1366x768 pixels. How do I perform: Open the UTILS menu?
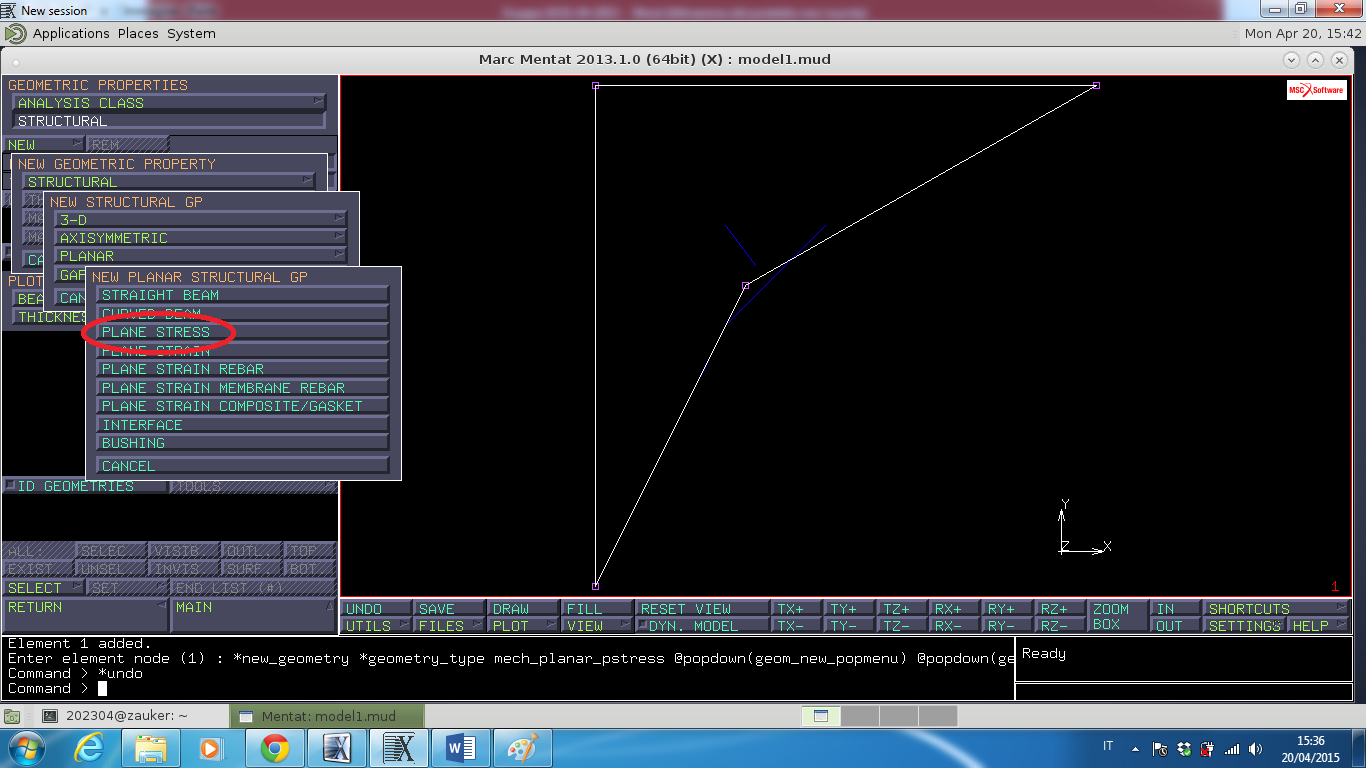[377, 626]
